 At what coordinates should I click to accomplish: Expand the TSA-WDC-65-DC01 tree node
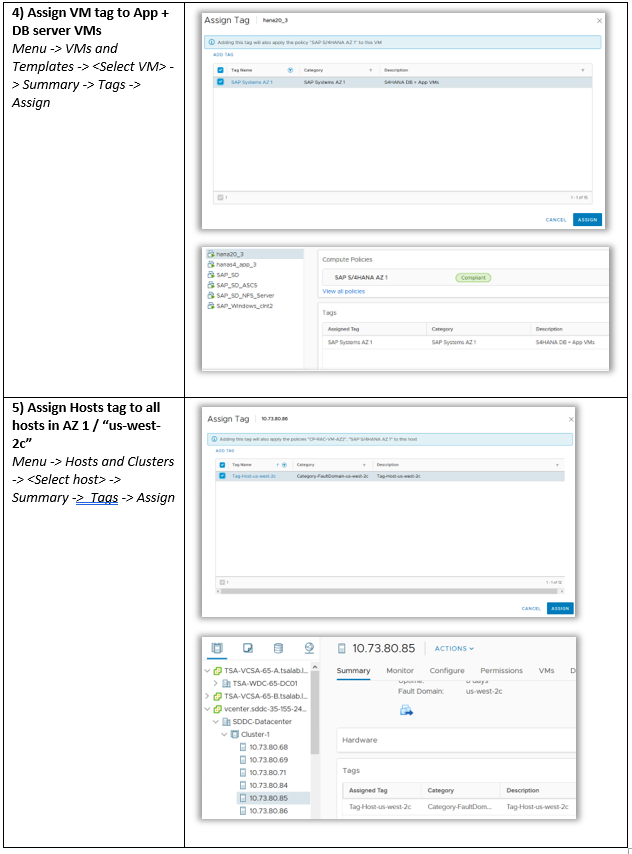click(215, 683)
